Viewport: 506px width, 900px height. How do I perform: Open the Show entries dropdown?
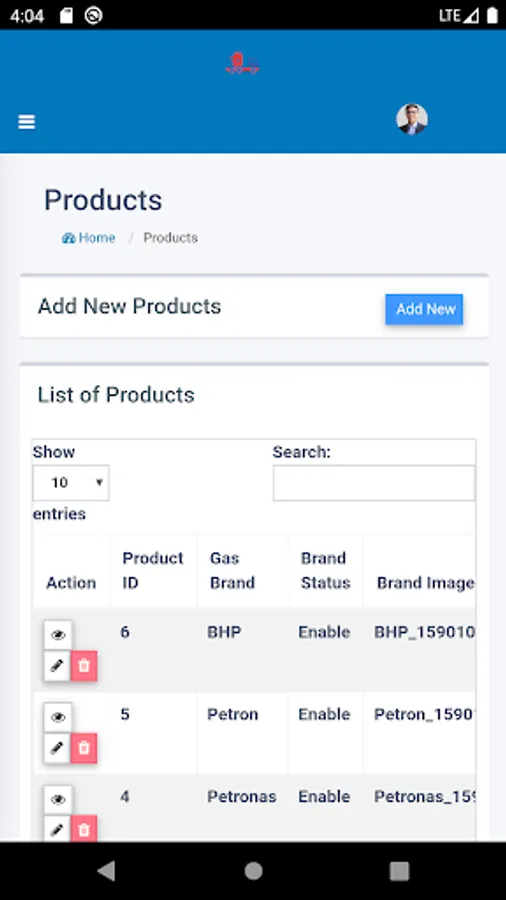pyautogui.click(x=71, y=483)
